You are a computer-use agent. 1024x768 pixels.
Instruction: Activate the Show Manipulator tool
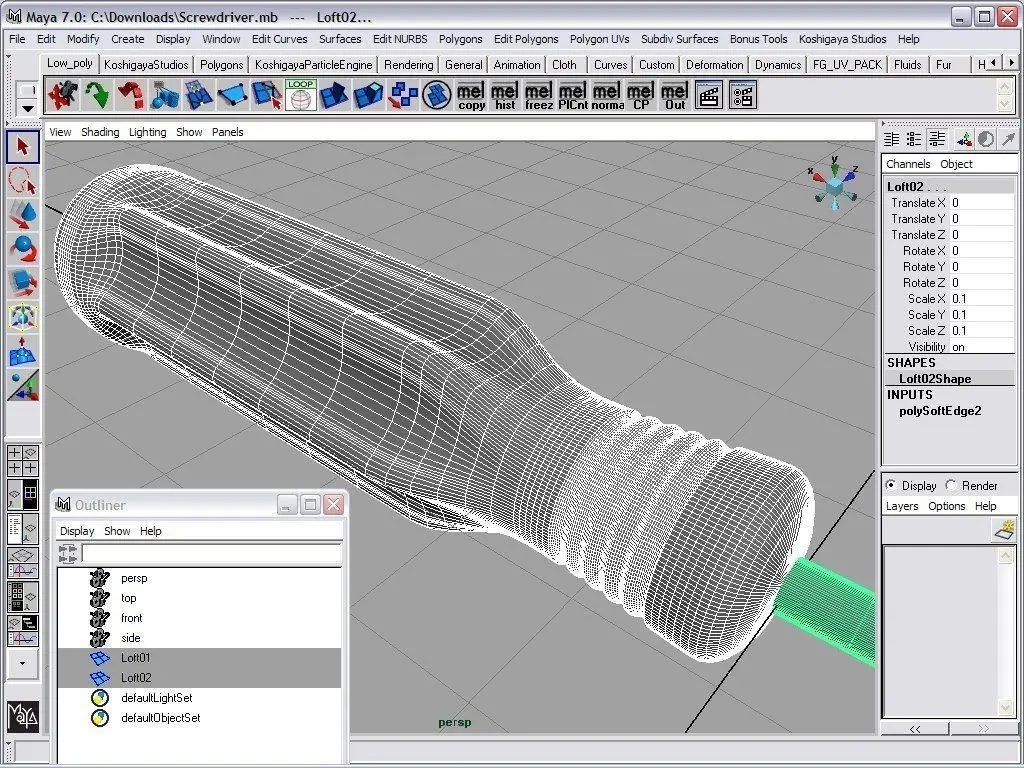23,385
